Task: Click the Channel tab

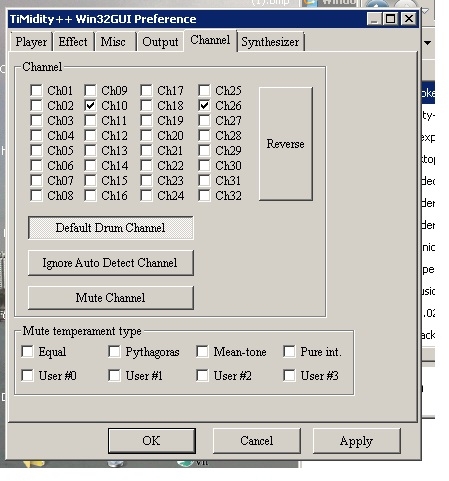Action: pyautogui.click(x=210, y=40)
